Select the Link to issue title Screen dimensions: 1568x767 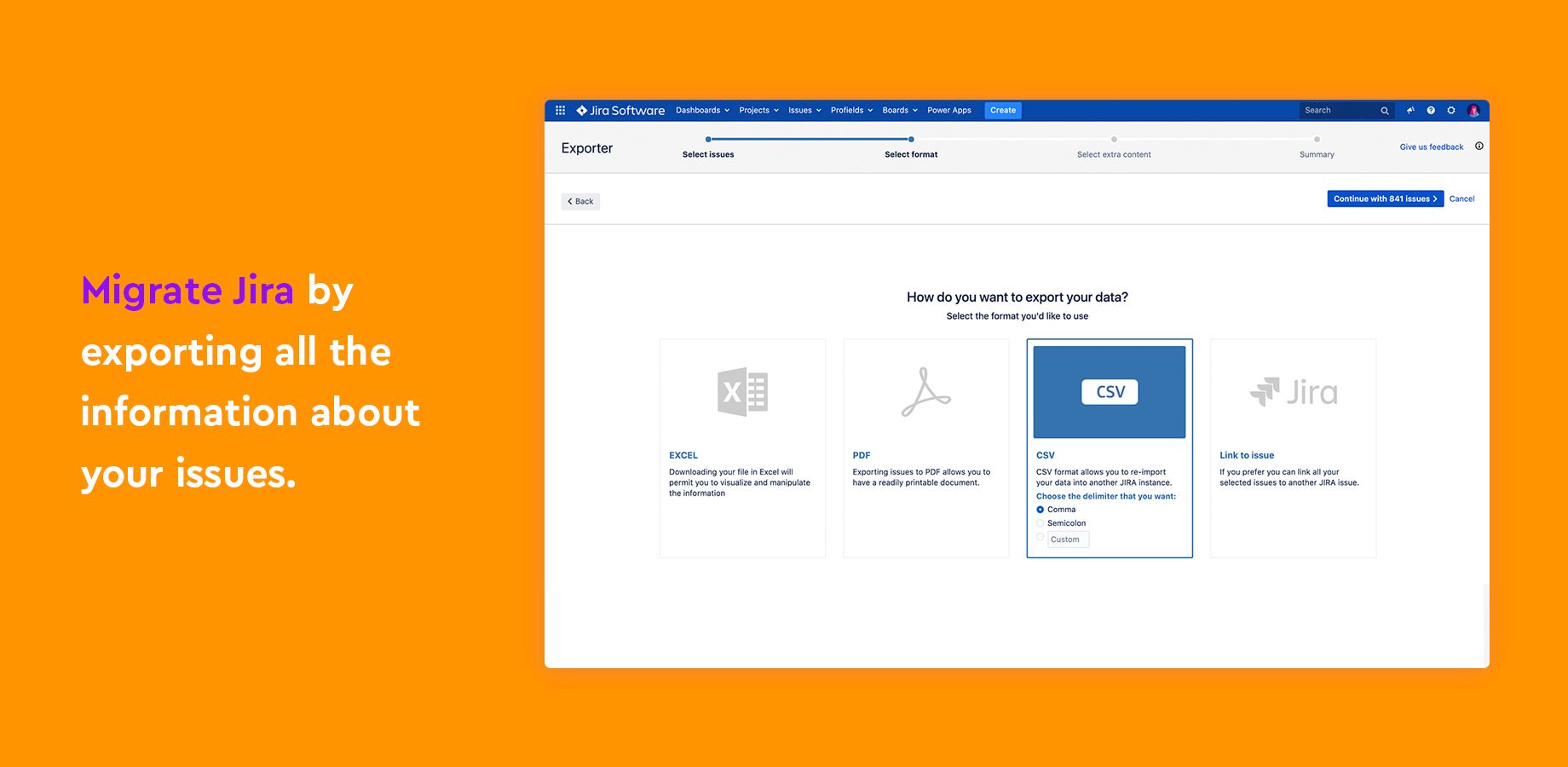[1247, 455]
